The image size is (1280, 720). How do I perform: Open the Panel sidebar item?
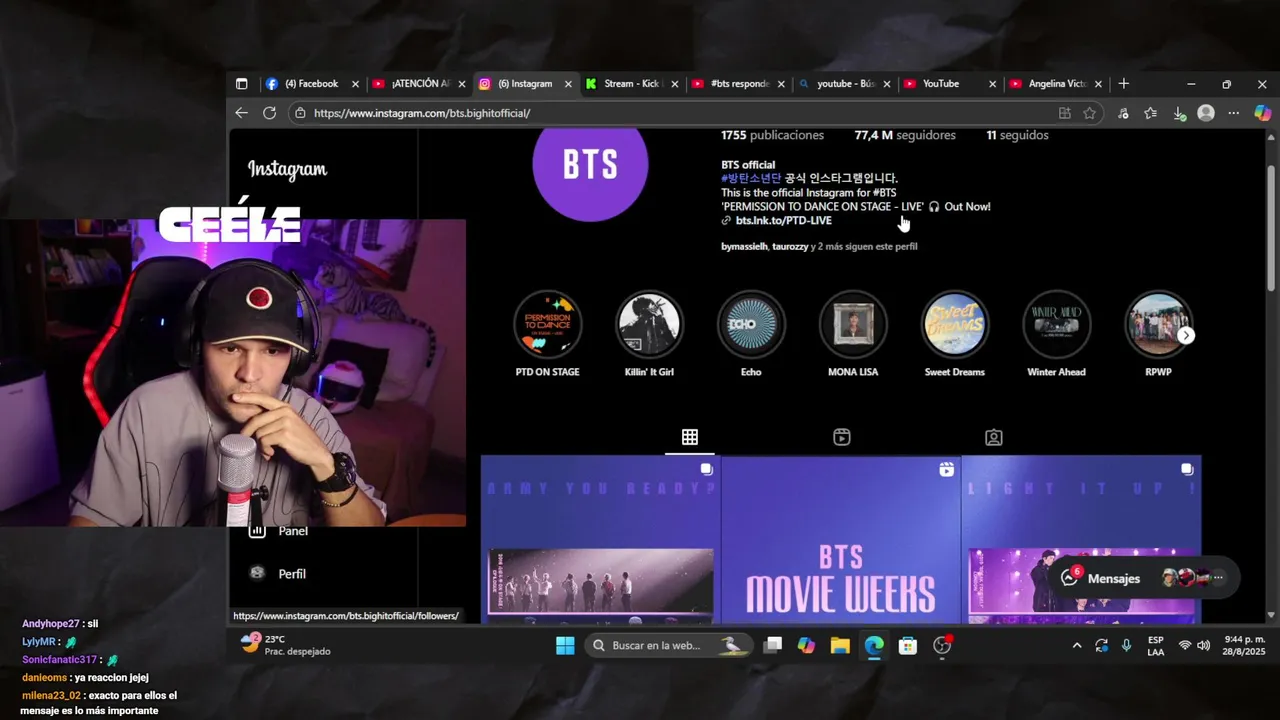tap(280, 531)
